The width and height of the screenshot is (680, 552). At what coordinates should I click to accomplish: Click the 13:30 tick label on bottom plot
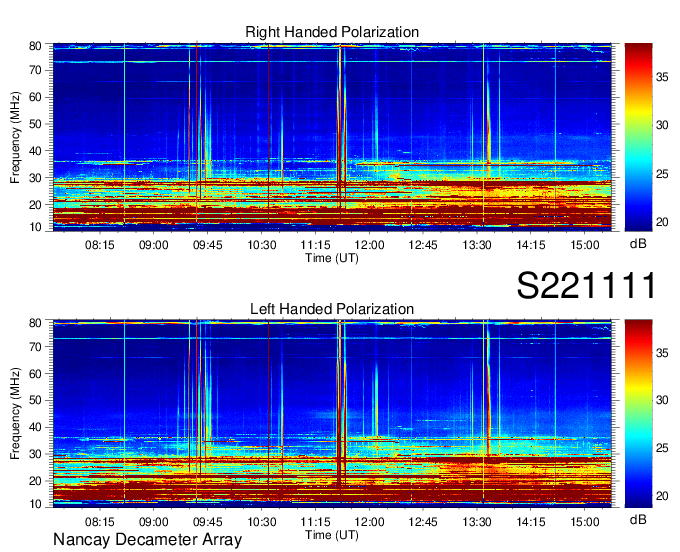point(477,522)
